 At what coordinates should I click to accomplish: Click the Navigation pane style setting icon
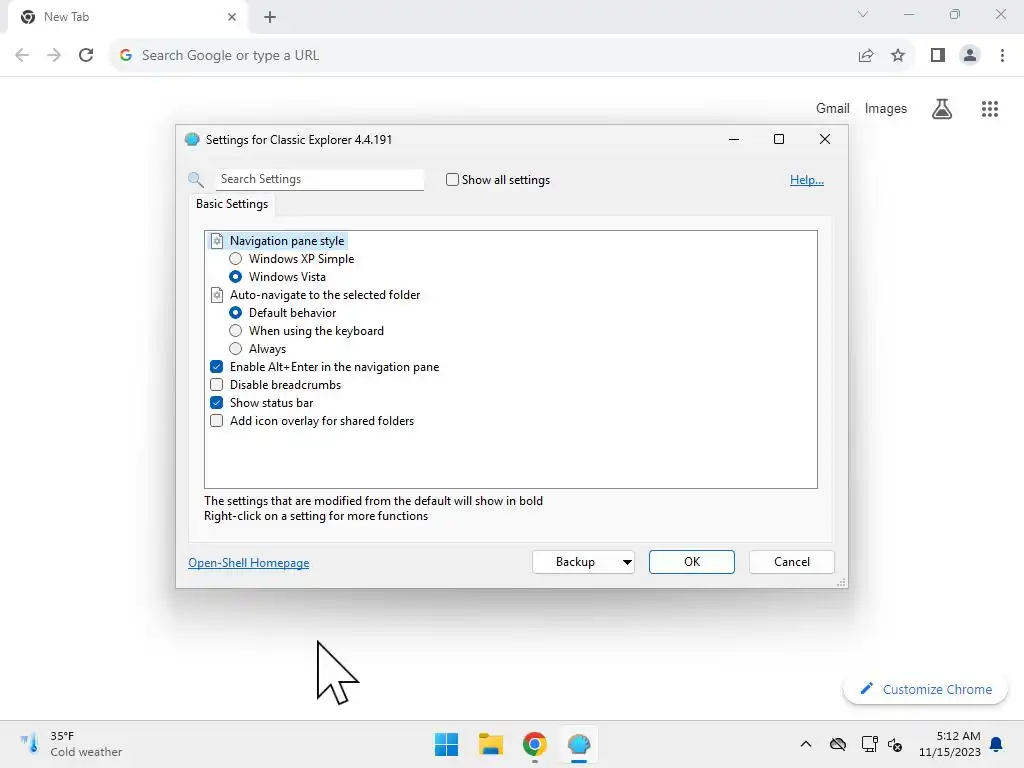point(217,241)
